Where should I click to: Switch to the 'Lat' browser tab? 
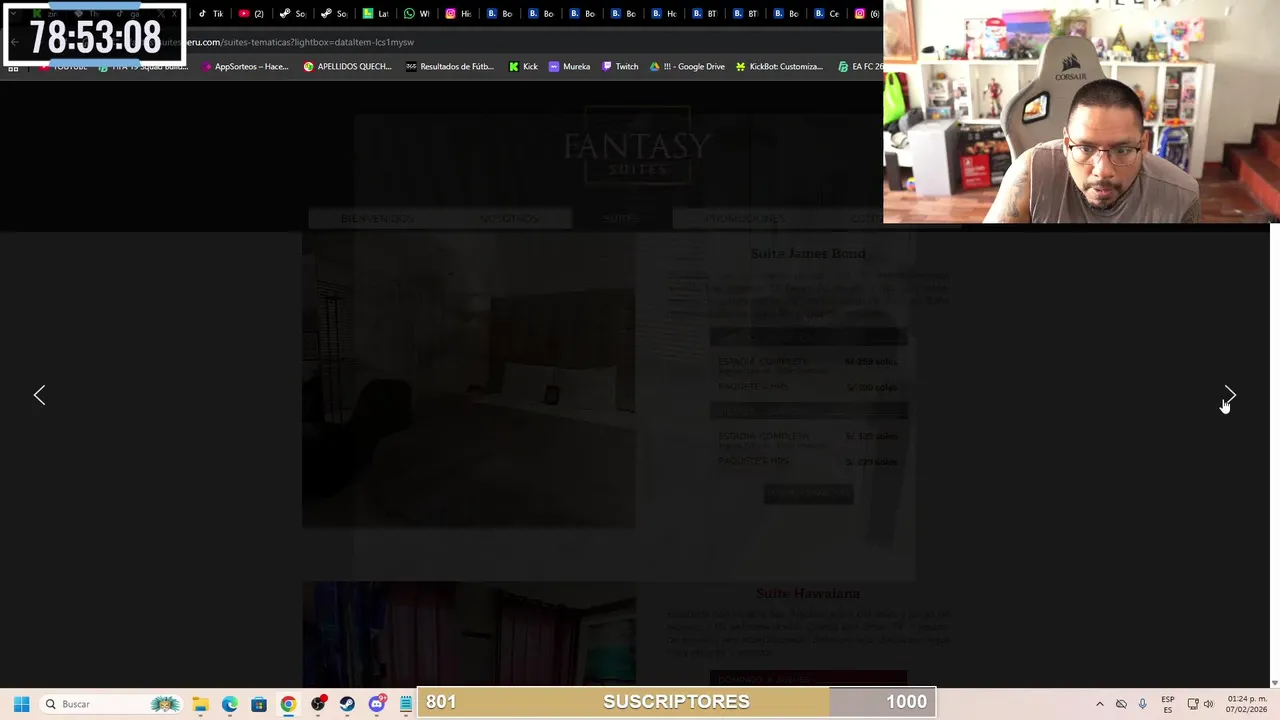pyautogui.click(x=375, y=14)
